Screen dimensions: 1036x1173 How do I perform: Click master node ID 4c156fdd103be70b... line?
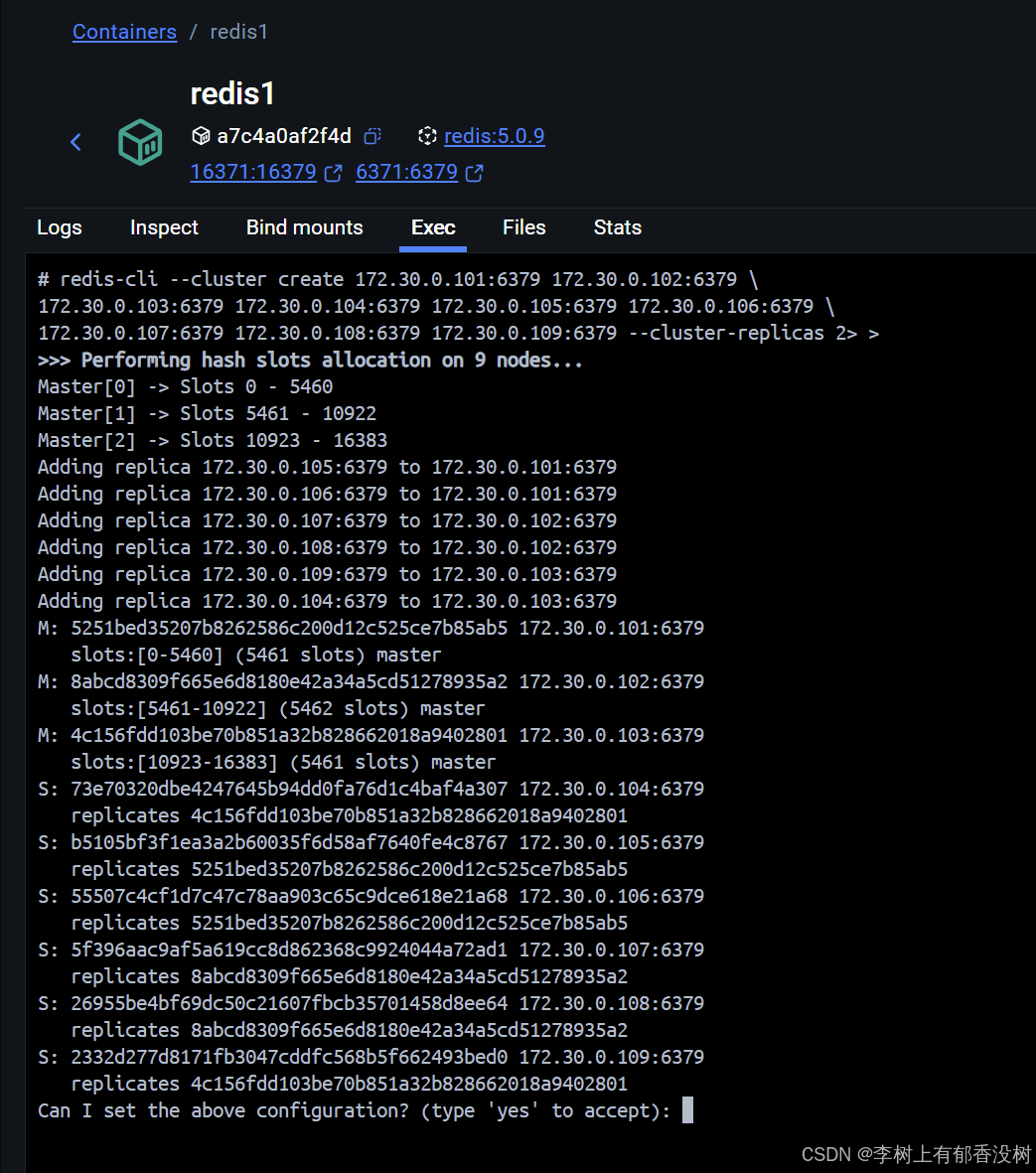371,735
